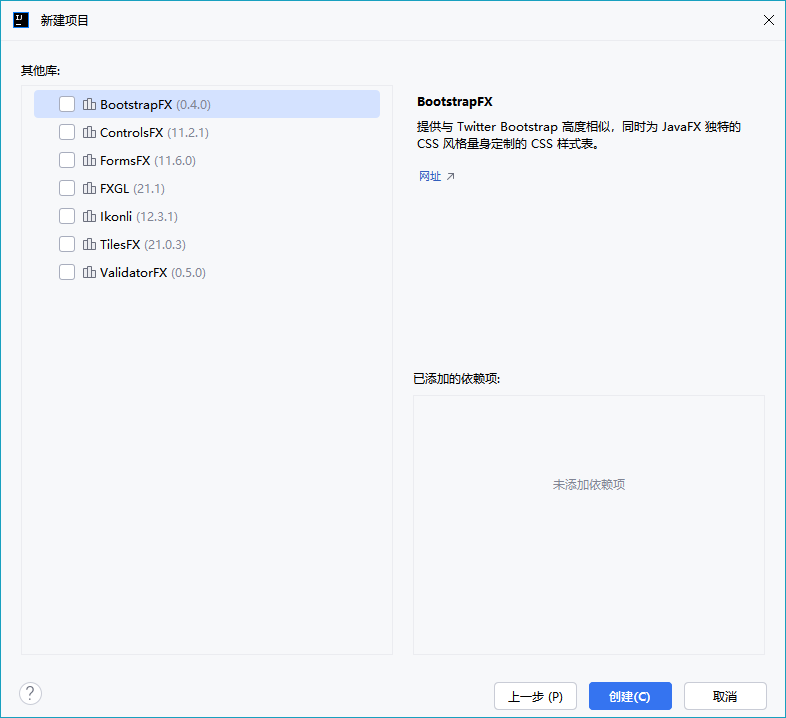Open help with the question mark icon
The height and width of the screenshot is (718, 786).
tap(31, 693)
